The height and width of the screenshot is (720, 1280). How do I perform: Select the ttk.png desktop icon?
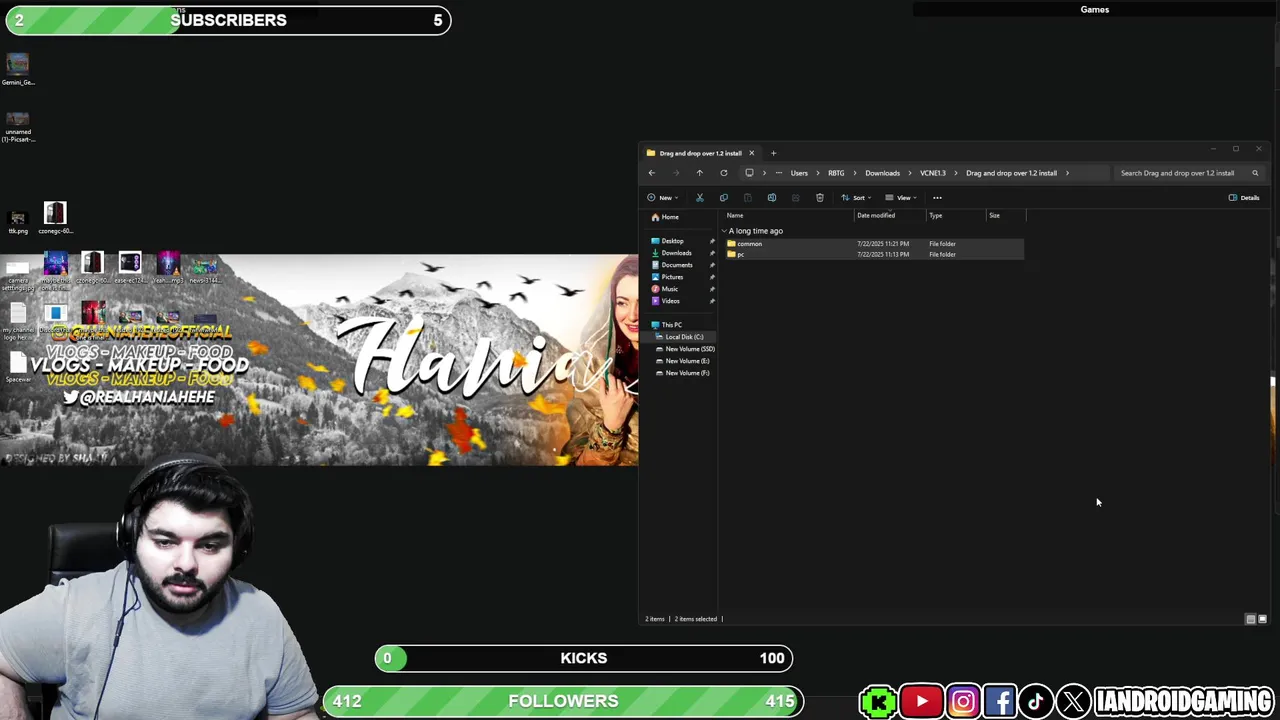coord(18,222)
